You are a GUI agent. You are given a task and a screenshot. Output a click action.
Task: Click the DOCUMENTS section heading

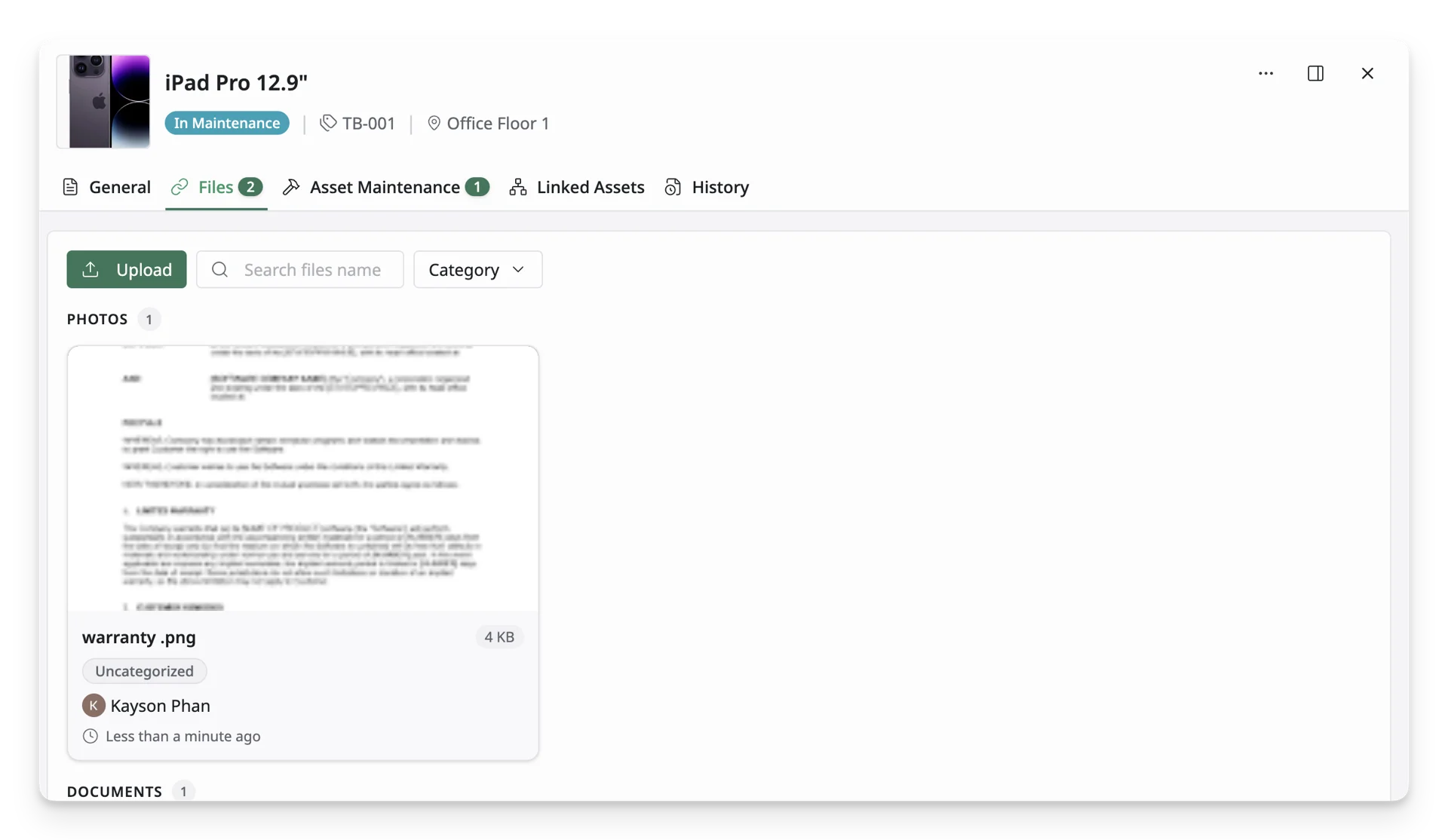115,791
